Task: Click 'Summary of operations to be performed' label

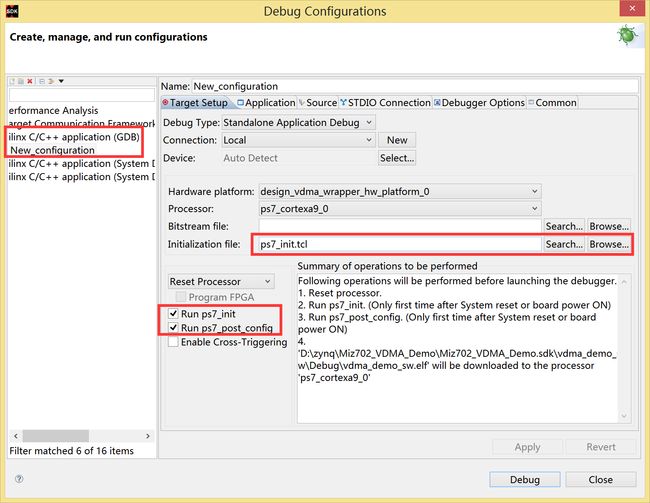Action: point(387,266)
